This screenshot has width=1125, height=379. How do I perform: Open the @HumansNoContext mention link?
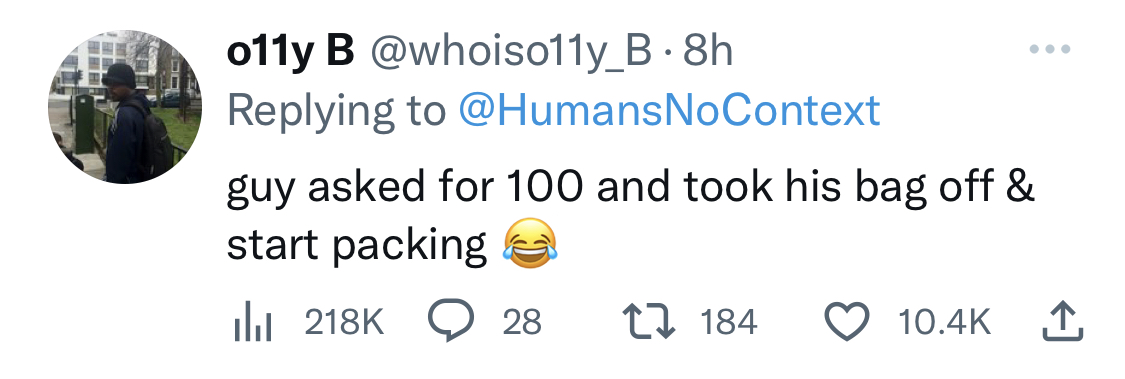coord(668,111)
